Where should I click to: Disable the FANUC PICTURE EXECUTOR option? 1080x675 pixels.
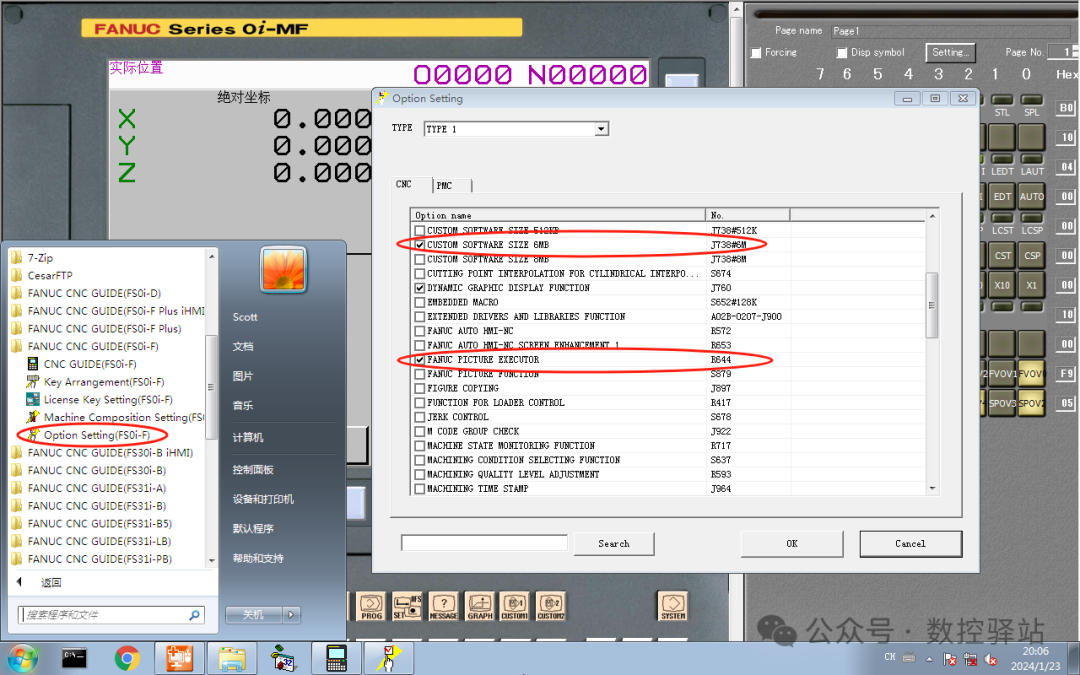click(418, 359)
